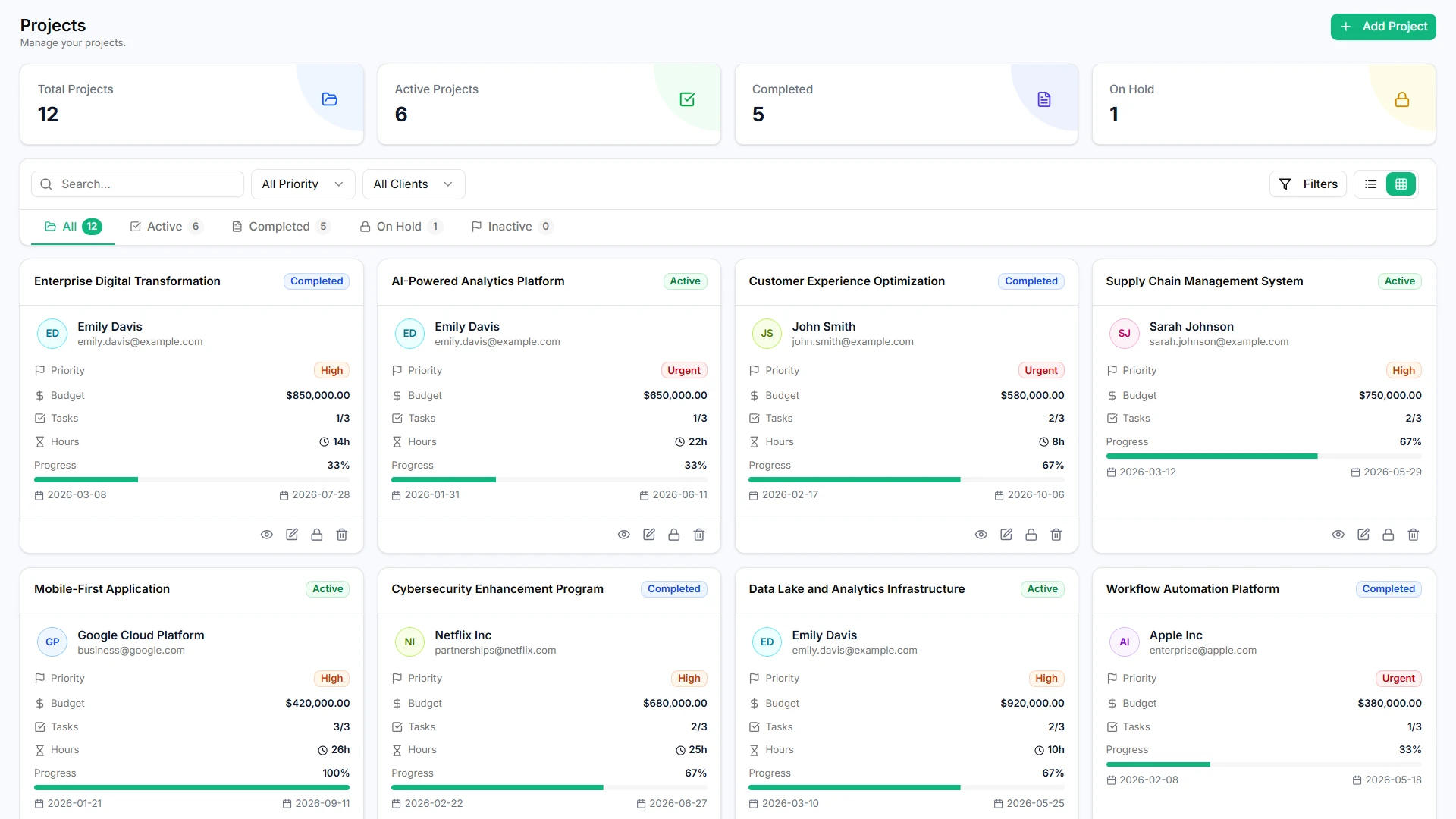View Enterprise Digital Transformation project details (eye icon)
Image resolution: width=1456 pixels, height=819 pixels.
click(x=266, y=535)
